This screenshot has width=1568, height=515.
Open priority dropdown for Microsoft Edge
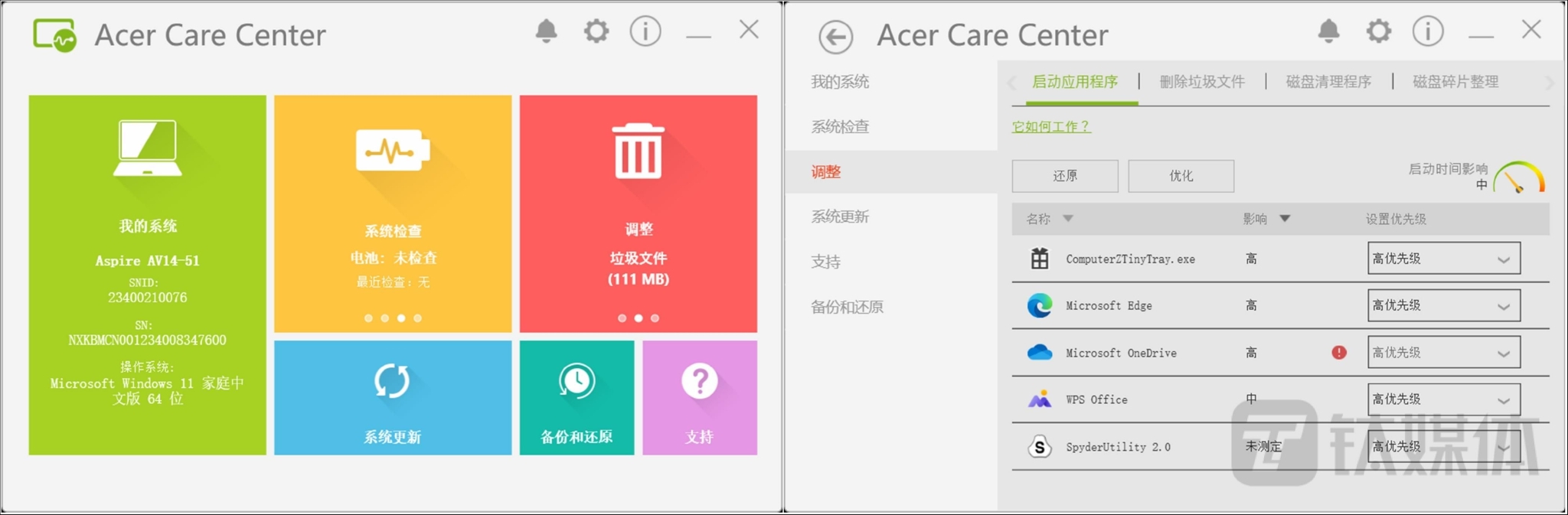(x=1444, y=305)
